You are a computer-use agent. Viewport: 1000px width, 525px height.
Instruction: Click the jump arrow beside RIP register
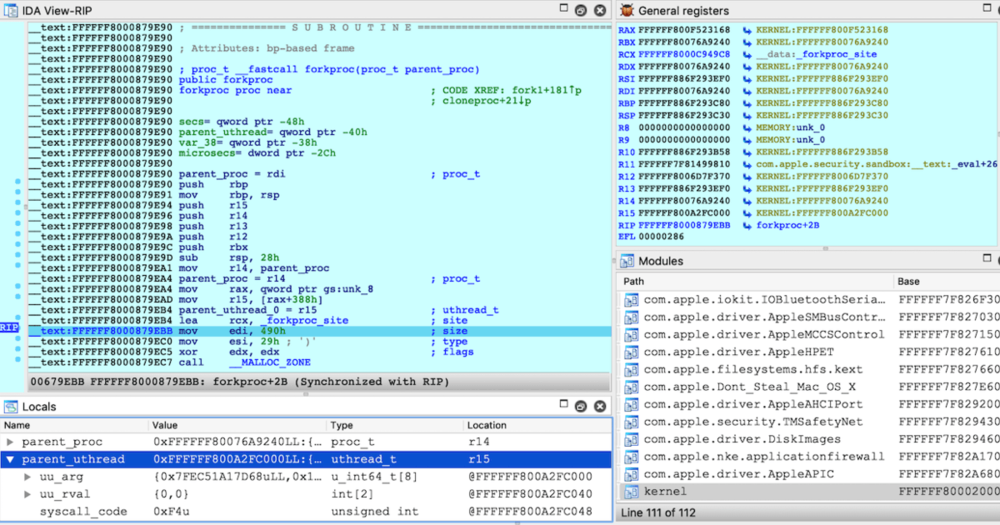coord(748,225)
